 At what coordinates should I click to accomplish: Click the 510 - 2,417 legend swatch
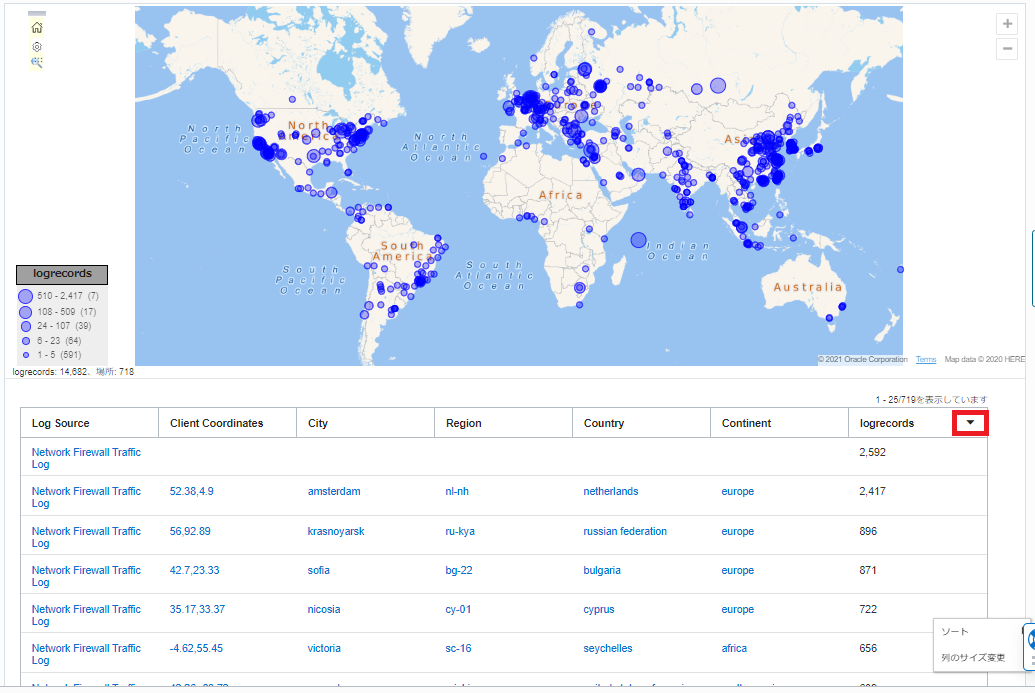tap(24, 297)
